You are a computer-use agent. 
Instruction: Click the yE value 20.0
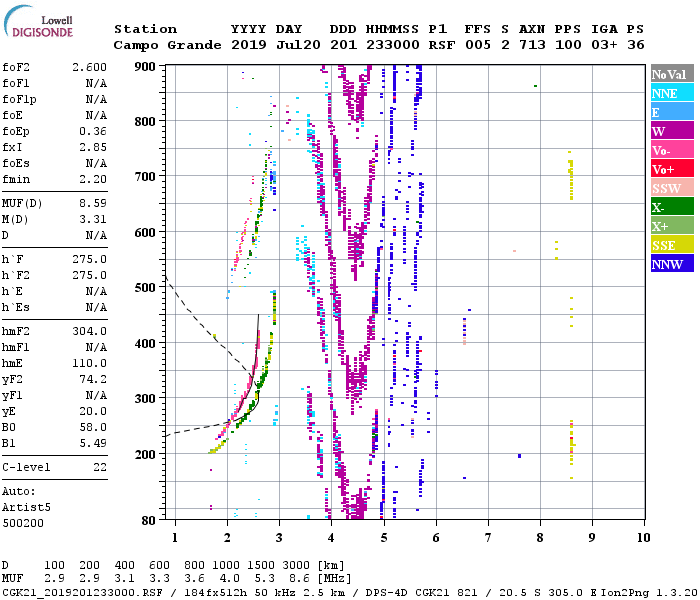point(93,412)
